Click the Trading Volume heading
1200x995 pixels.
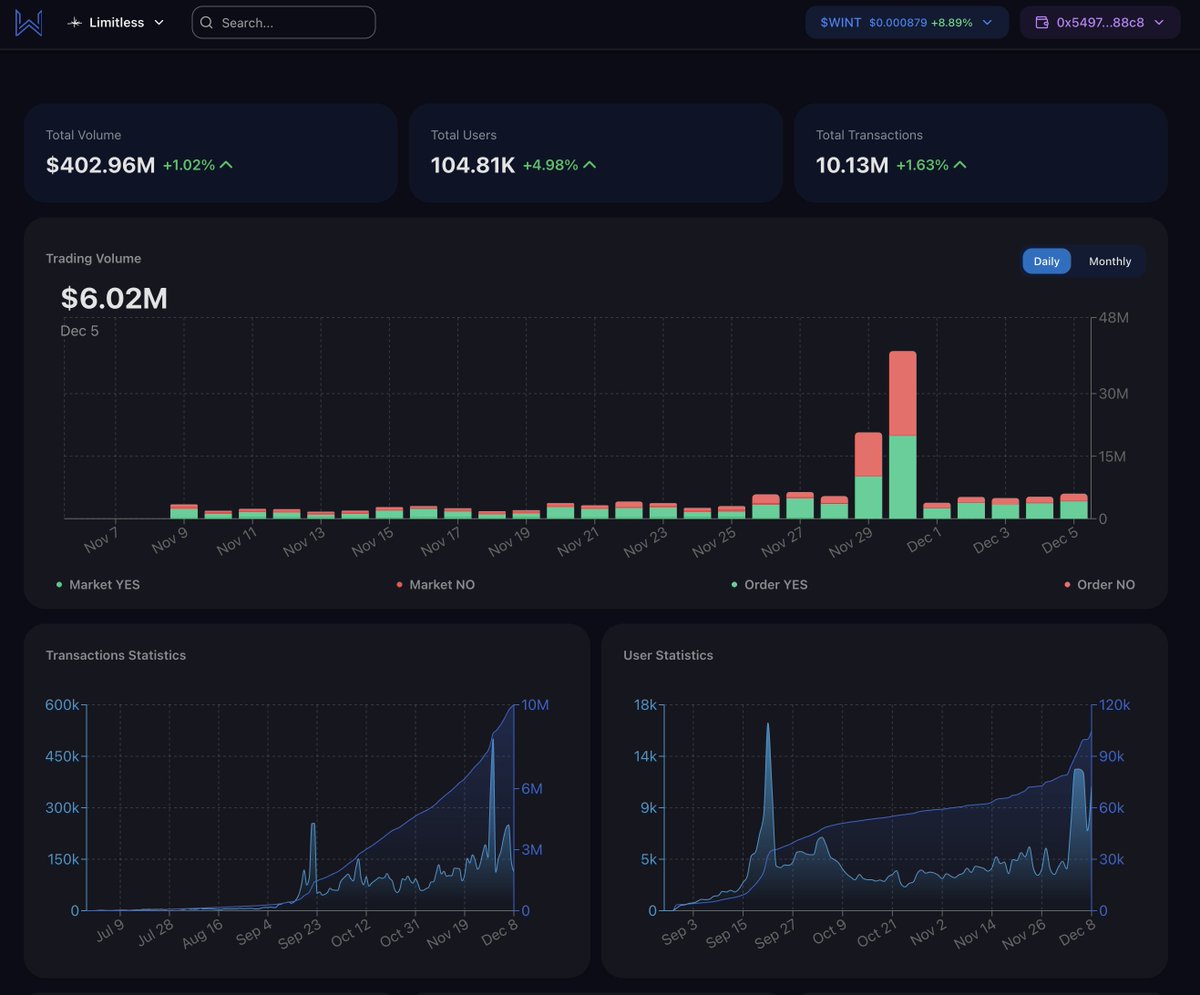[x=93, y=258]
